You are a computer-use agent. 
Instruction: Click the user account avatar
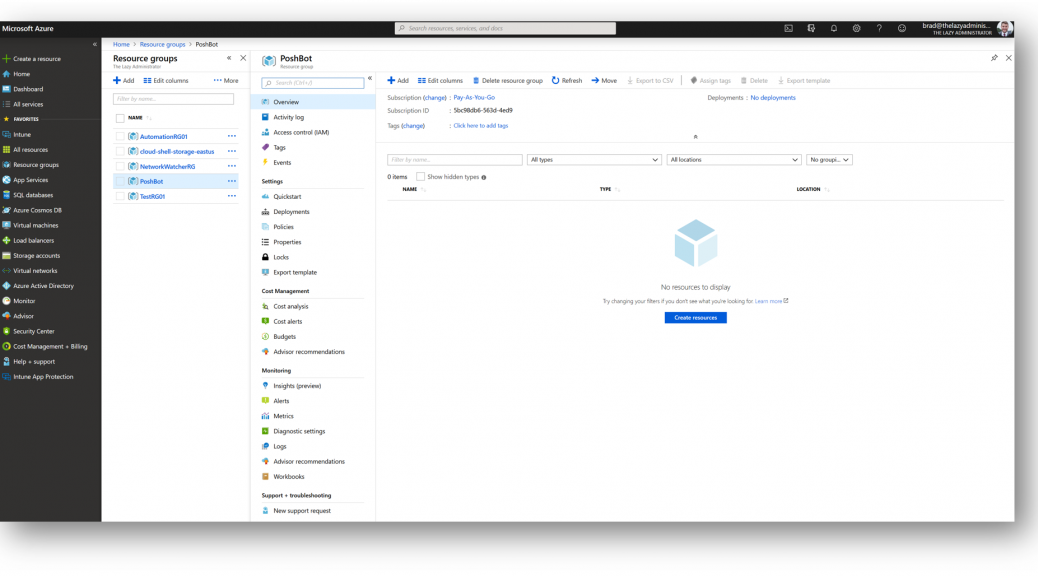tap(1004, 28)
